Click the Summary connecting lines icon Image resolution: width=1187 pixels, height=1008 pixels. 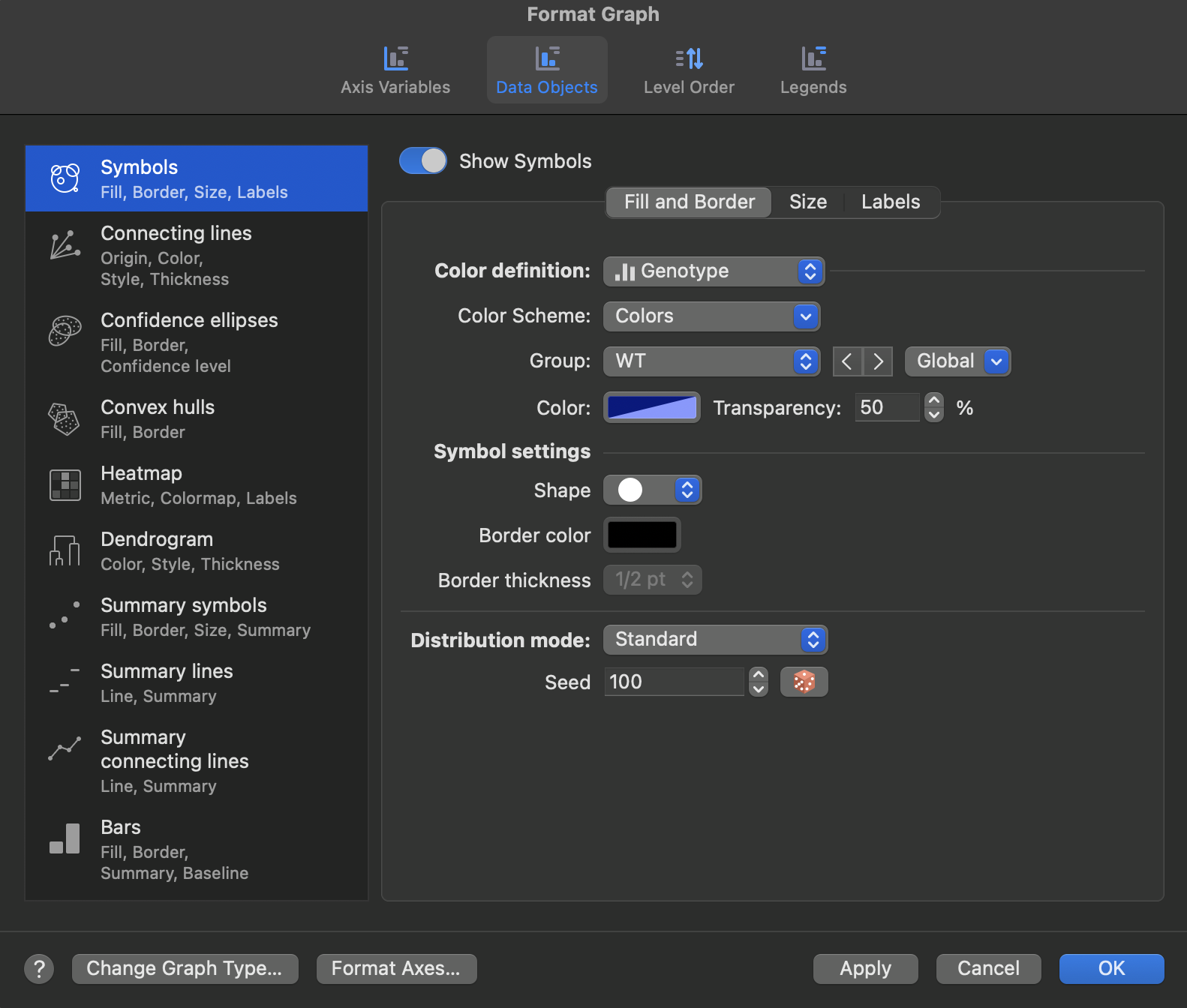click(x=65, y=748)
